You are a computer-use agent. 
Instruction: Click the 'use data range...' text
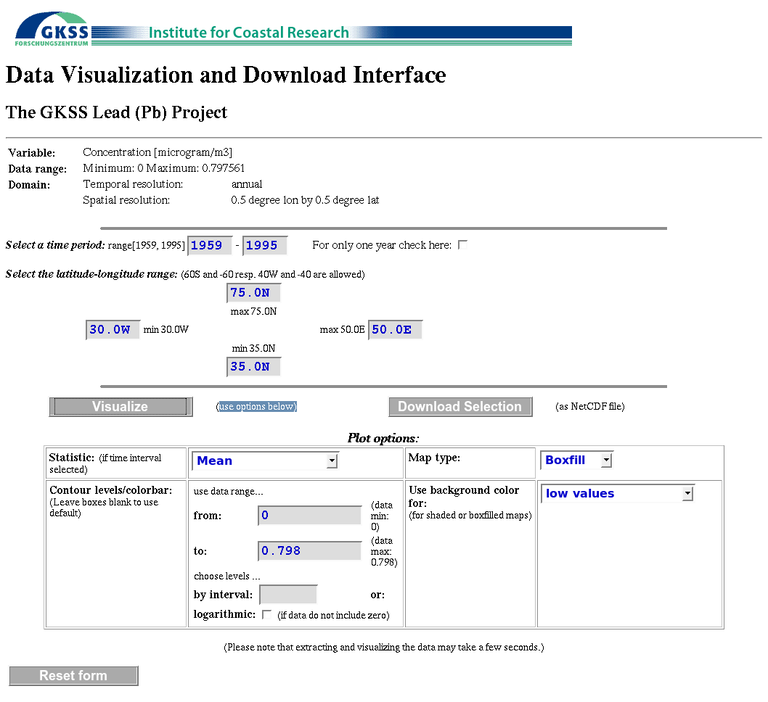point(228,491)
